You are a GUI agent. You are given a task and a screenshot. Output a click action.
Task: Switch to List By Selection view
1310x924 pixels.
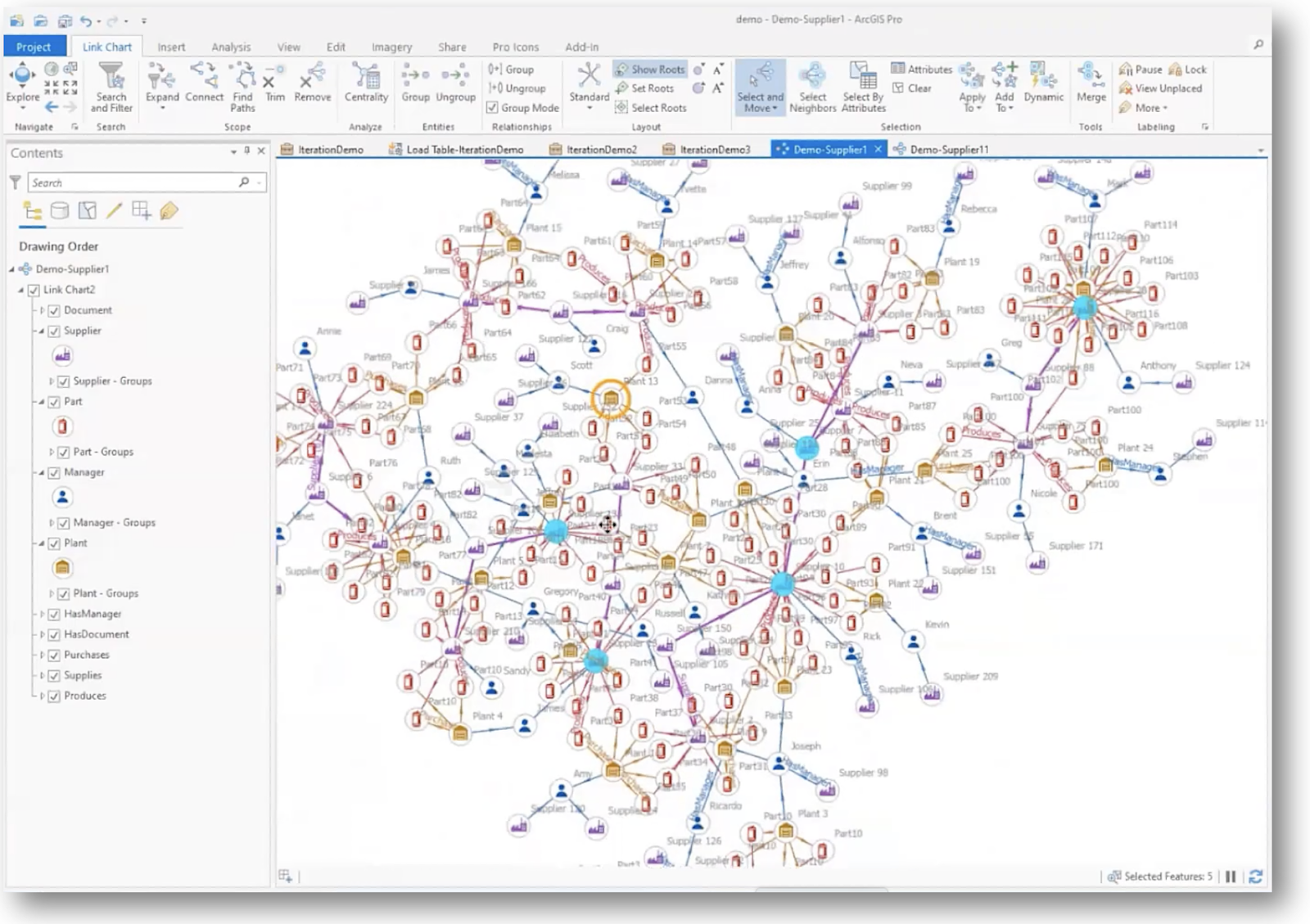[x=87, y=211]
